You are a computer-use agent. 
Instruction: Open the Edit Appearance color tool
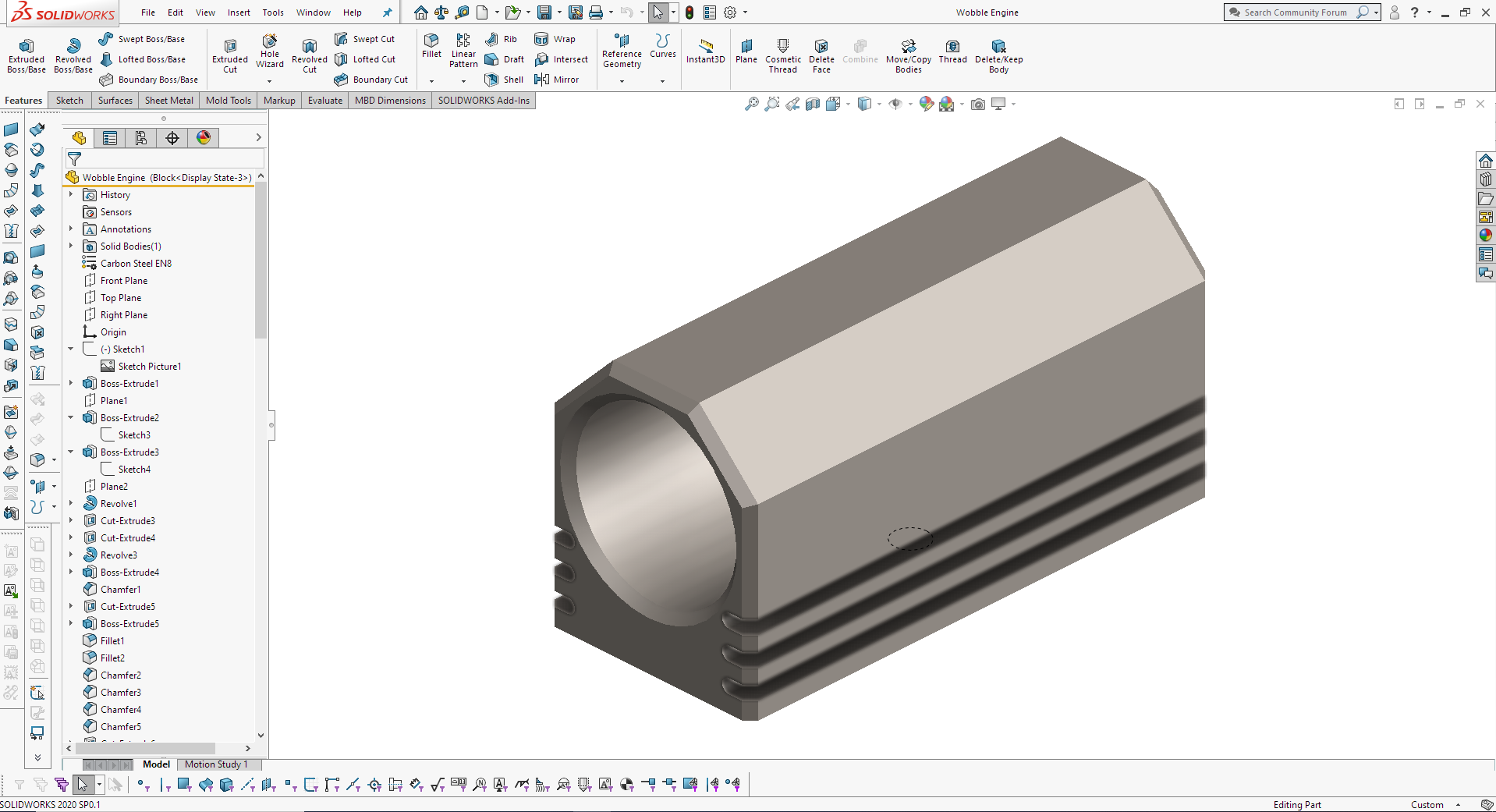point(927,103)
